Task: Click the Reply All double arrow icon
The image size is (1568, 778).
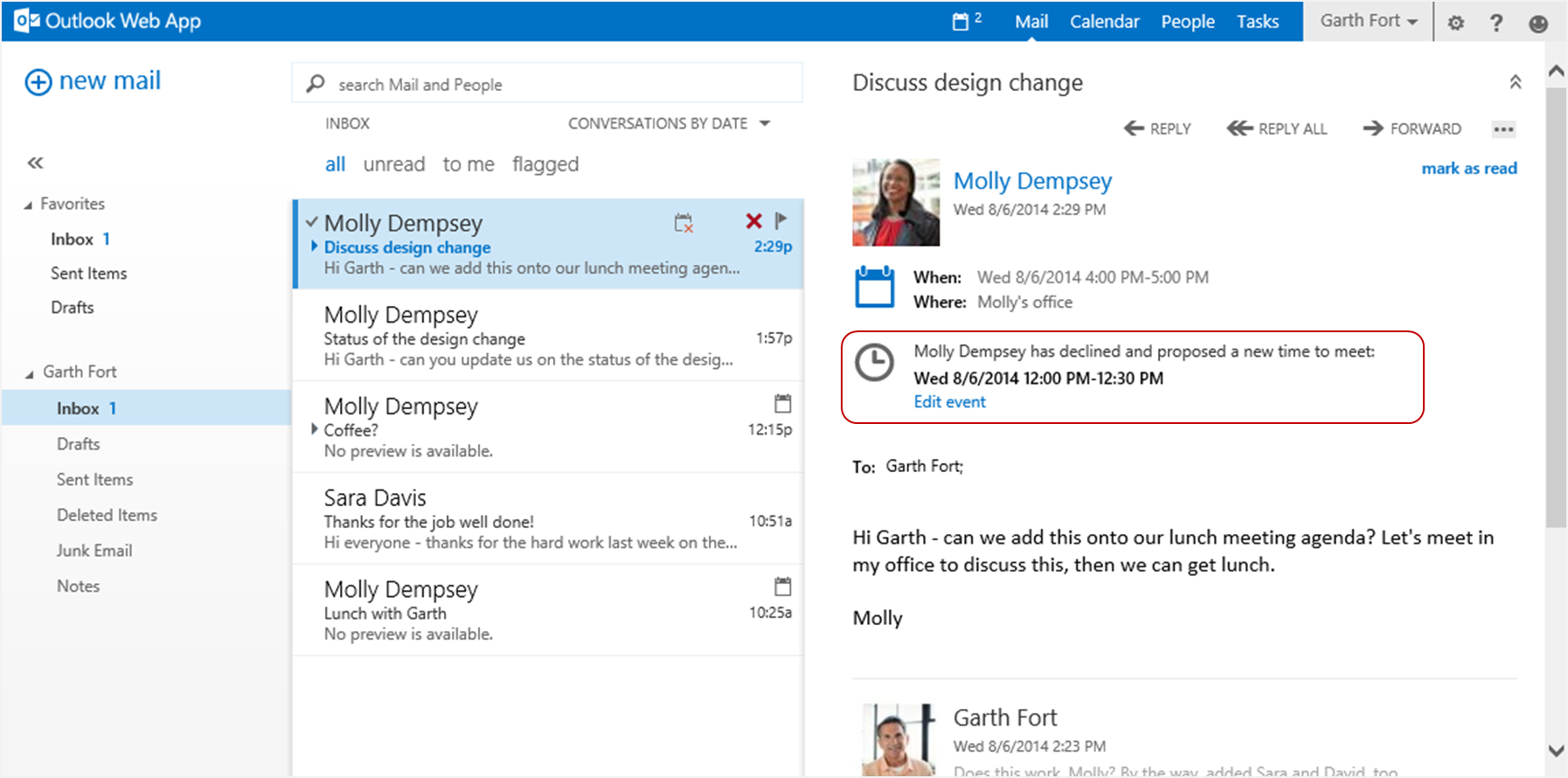Action: (x=1239, y=129)
